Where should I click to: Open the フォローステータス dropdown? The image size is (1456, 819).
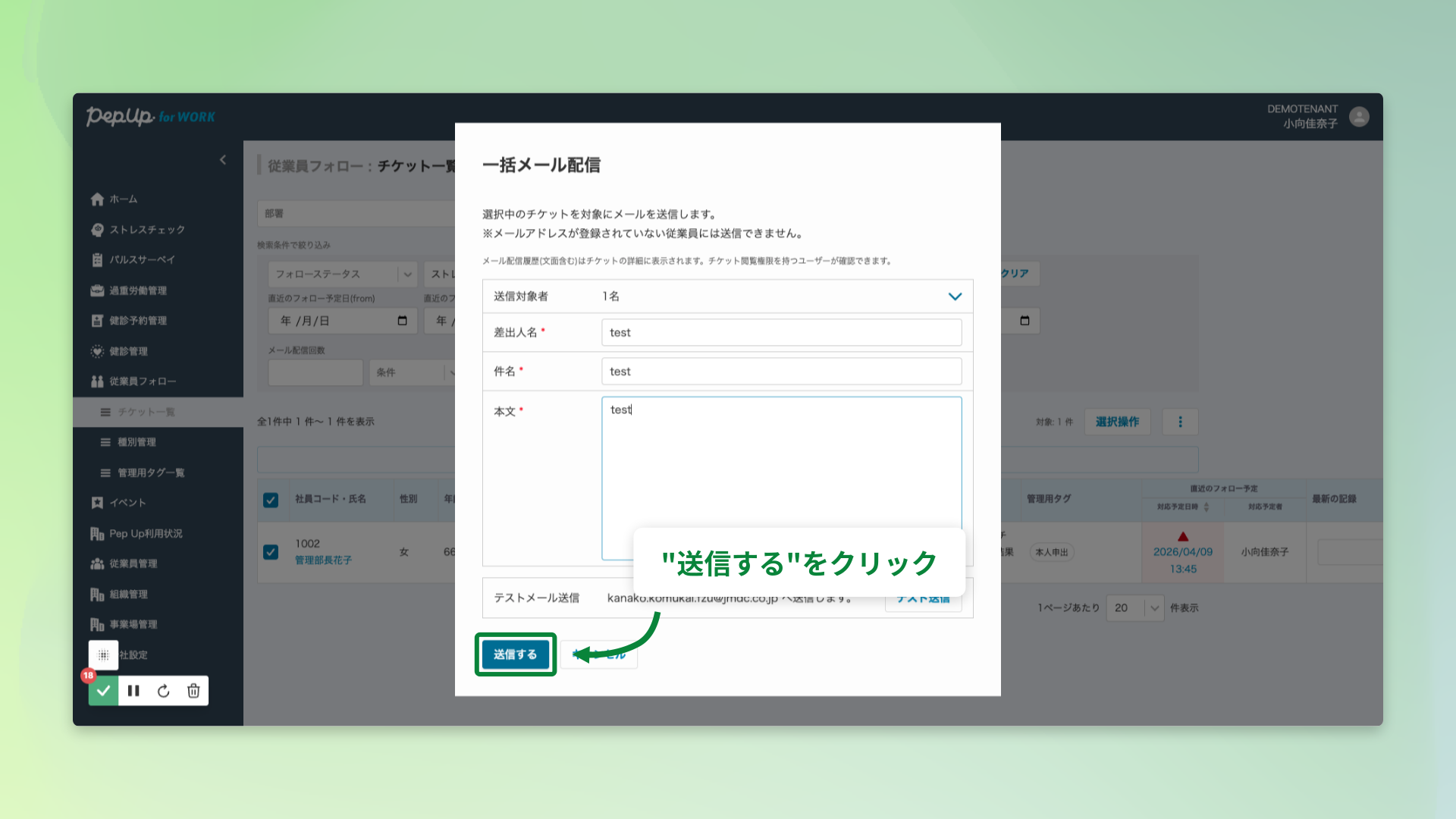(343, 274)
